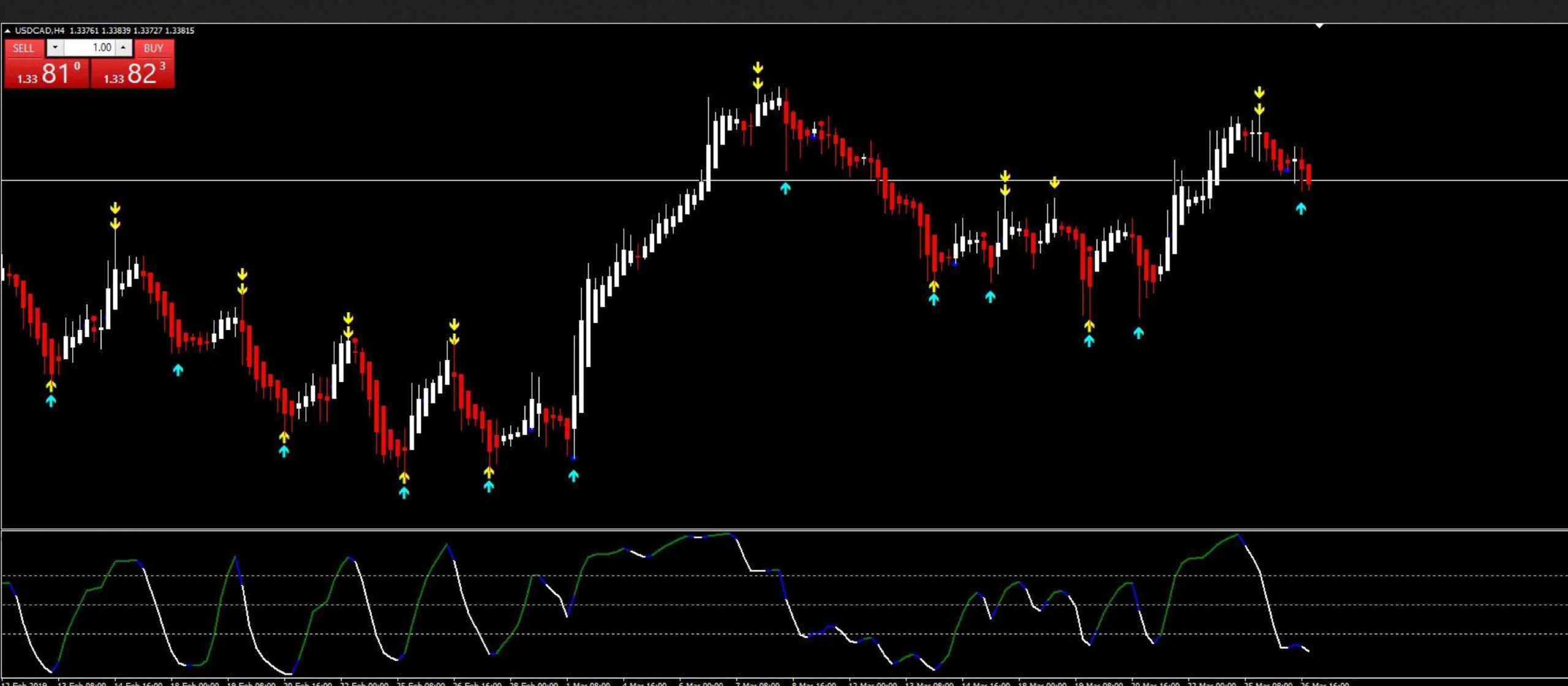Click the buy price tile 1.33 82
Screen dimensions: 1568x686
(133, 73)
